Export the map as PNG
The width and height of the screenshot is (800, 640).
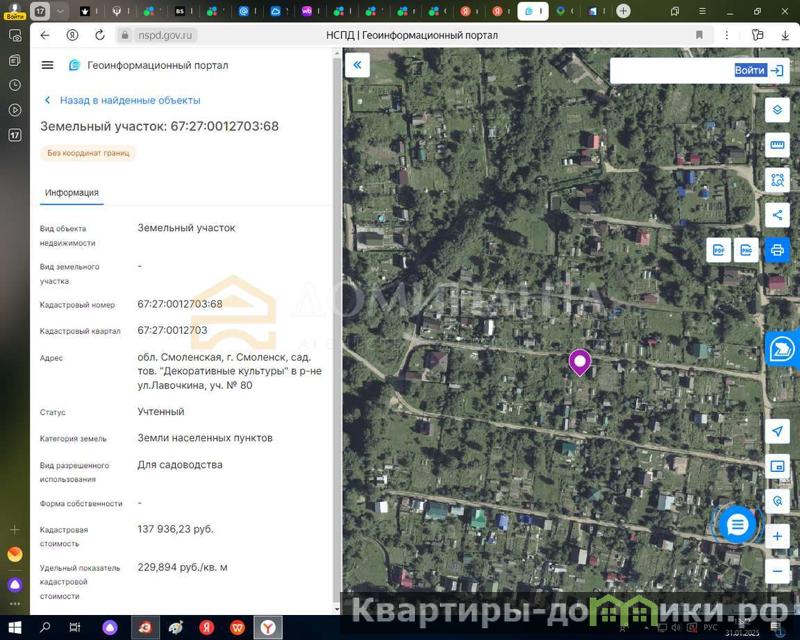[x=746, y=250]
